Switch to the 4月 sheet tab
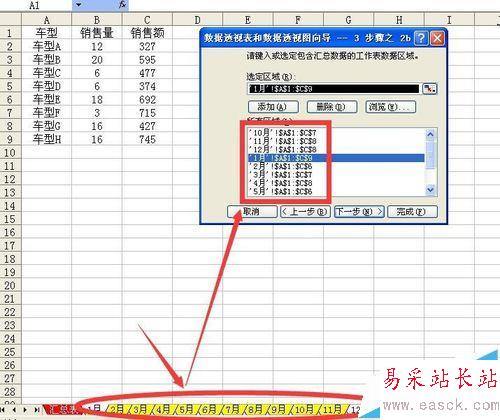The height and width of the screenshot is (420, 500). point(163,409)
